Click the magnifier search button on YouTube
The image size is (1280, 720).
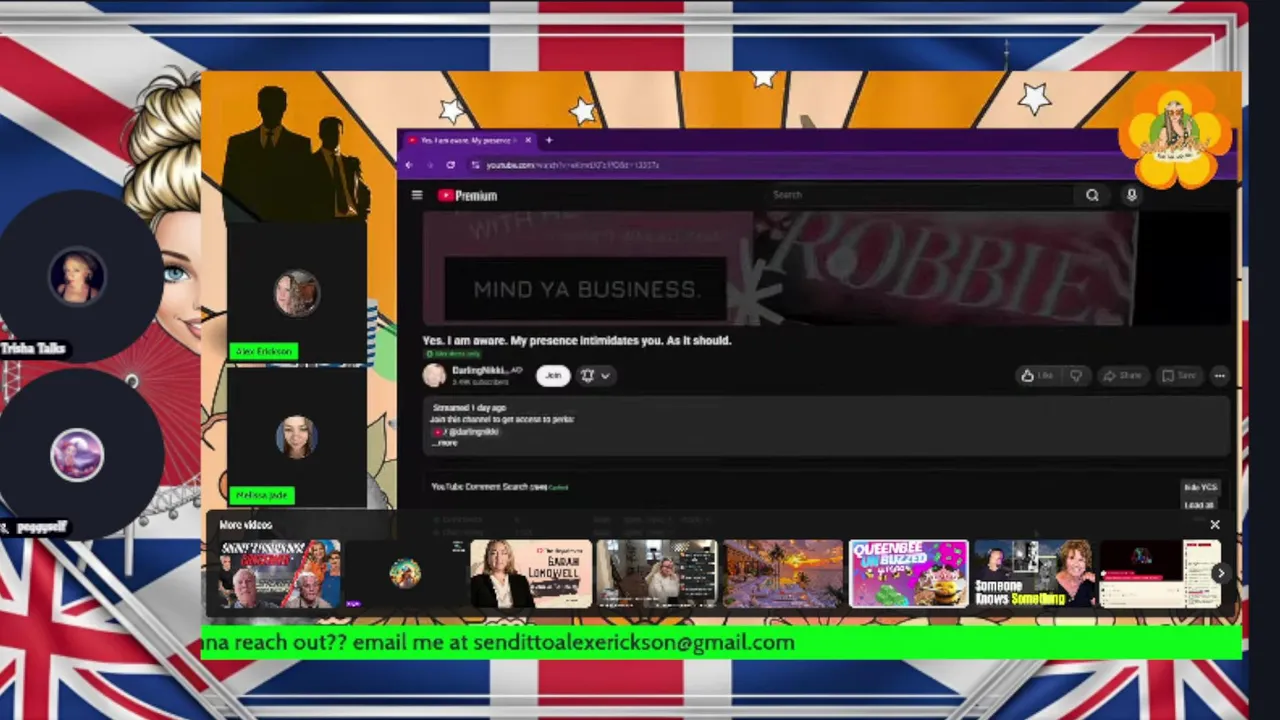click(x=1092, y=195)
